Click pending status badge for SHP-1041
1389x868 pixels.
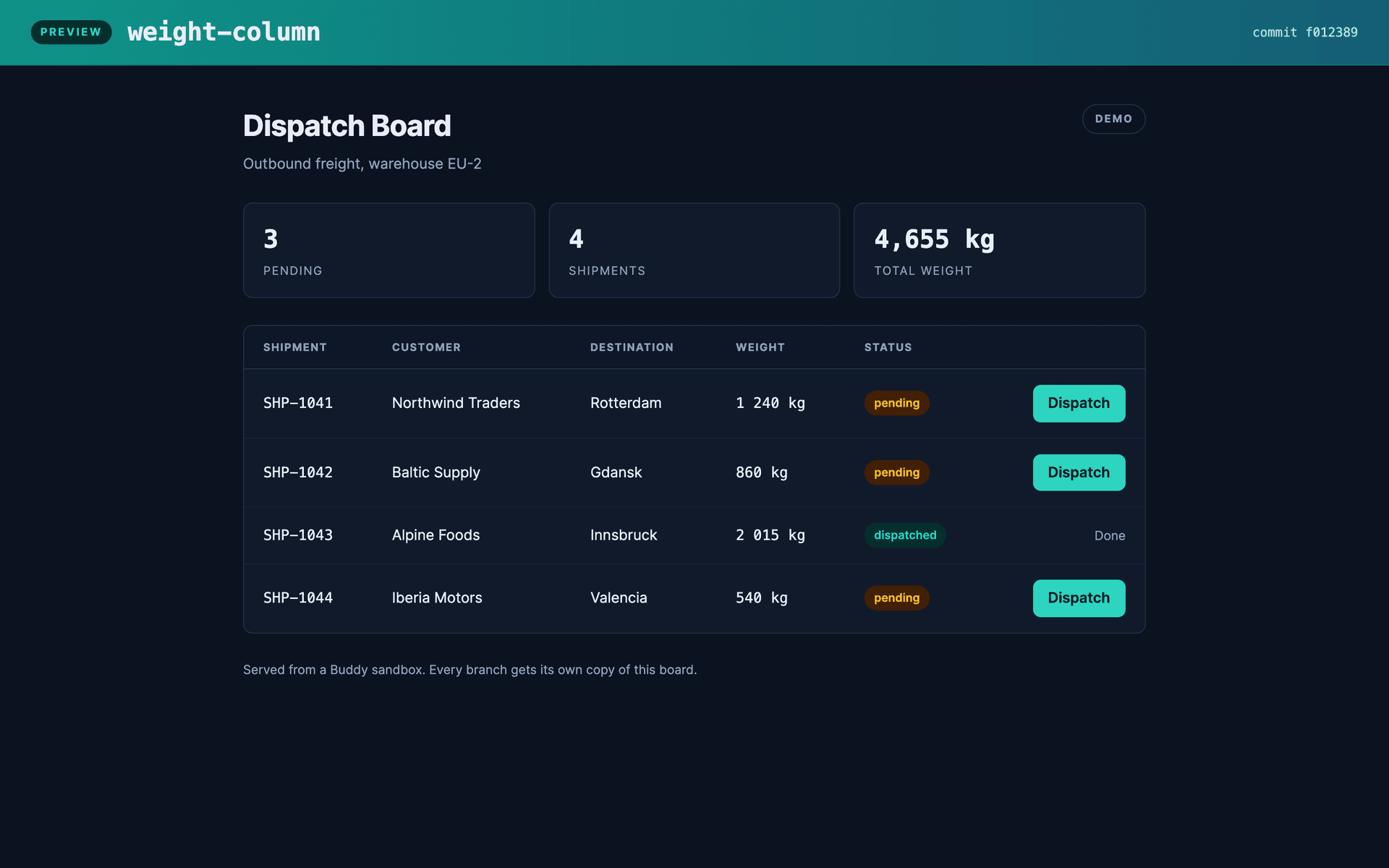(896, 403)
